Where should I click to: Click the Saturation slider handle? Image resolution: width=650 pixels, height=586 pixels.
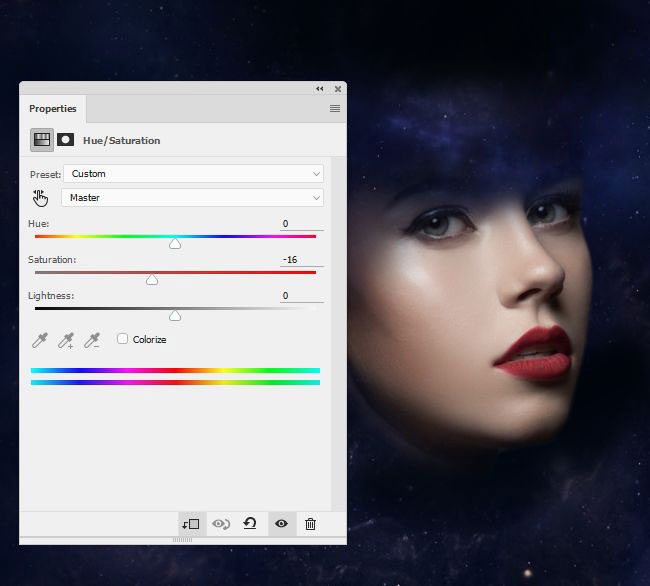[152, 280]
